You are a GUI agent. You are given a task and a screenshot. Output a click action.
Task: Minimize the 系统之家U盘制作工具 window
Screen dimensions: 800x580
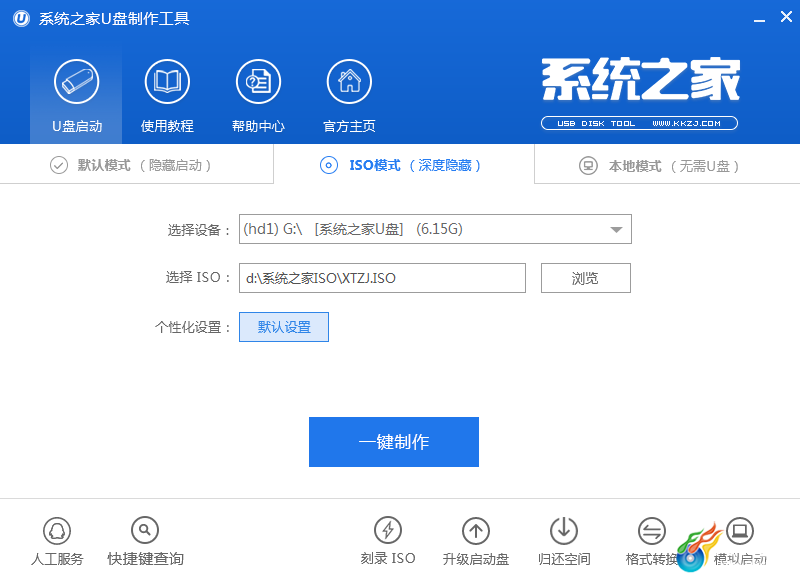click(760, 19)
